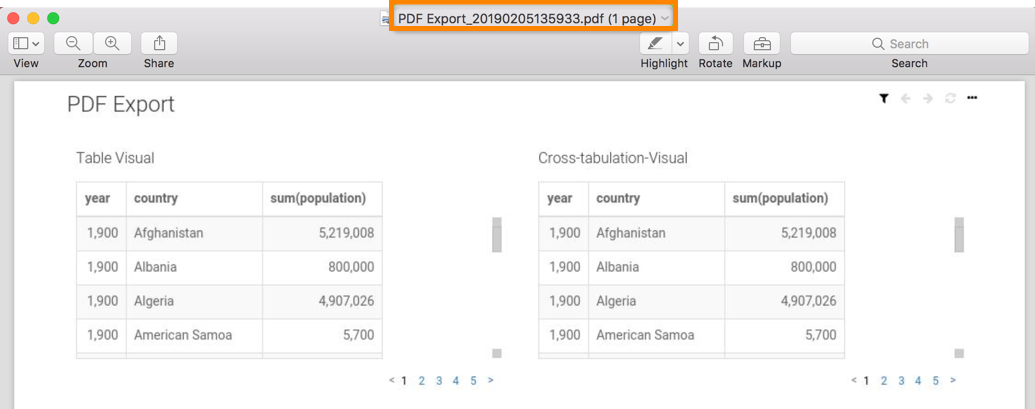Image resolution: width=1035 pixels, height=409 pixels.
Task: Go to page 5 in Cross-tabulation Visual
Action: [935, 381]
